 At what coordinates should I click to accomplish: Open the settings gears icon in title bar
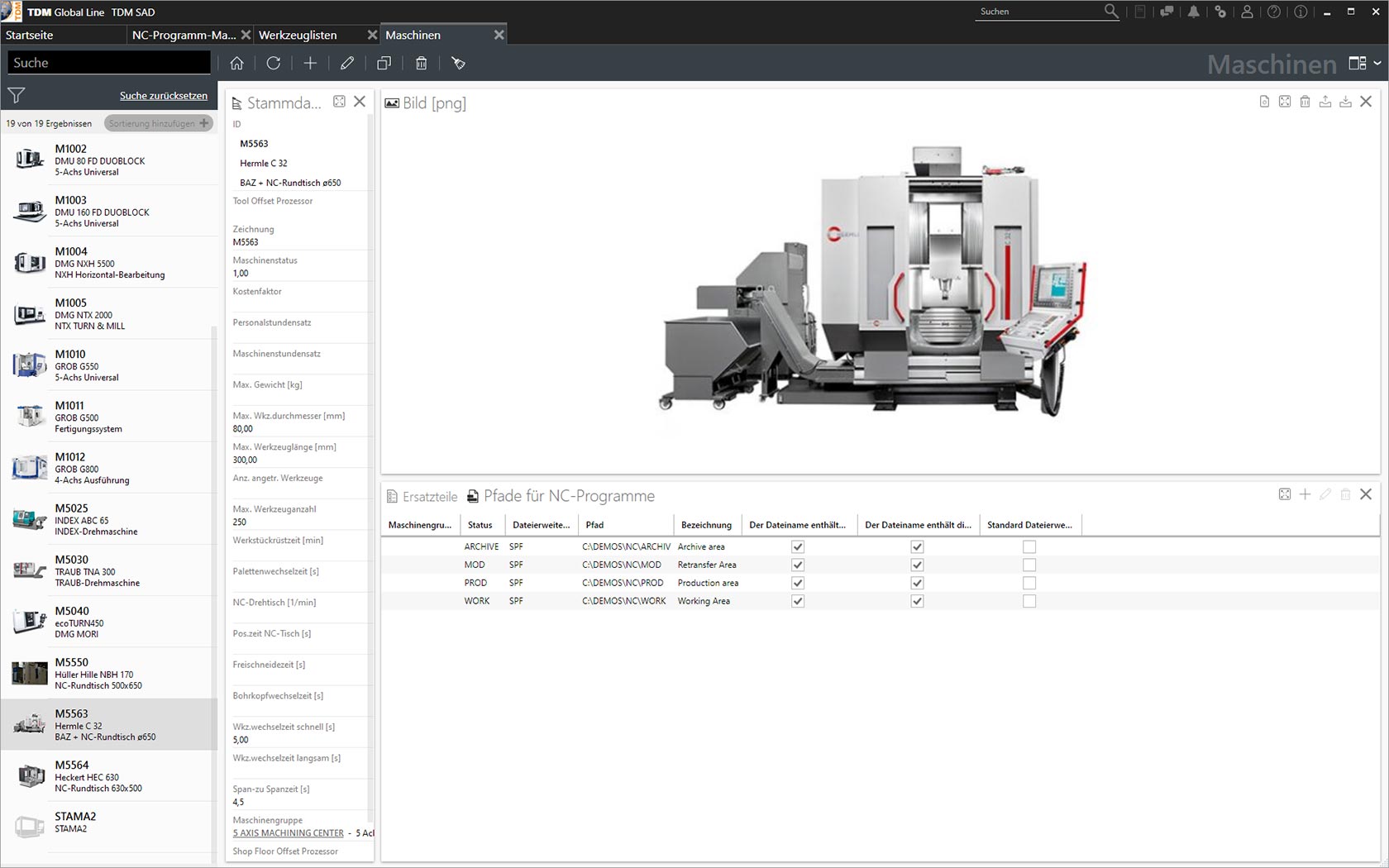tap(1220, 12)
